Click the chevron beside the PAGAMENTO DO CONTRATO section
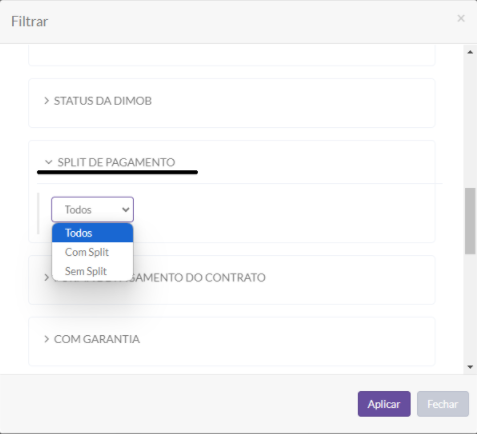The image size is (477, 434). point(46,277)
